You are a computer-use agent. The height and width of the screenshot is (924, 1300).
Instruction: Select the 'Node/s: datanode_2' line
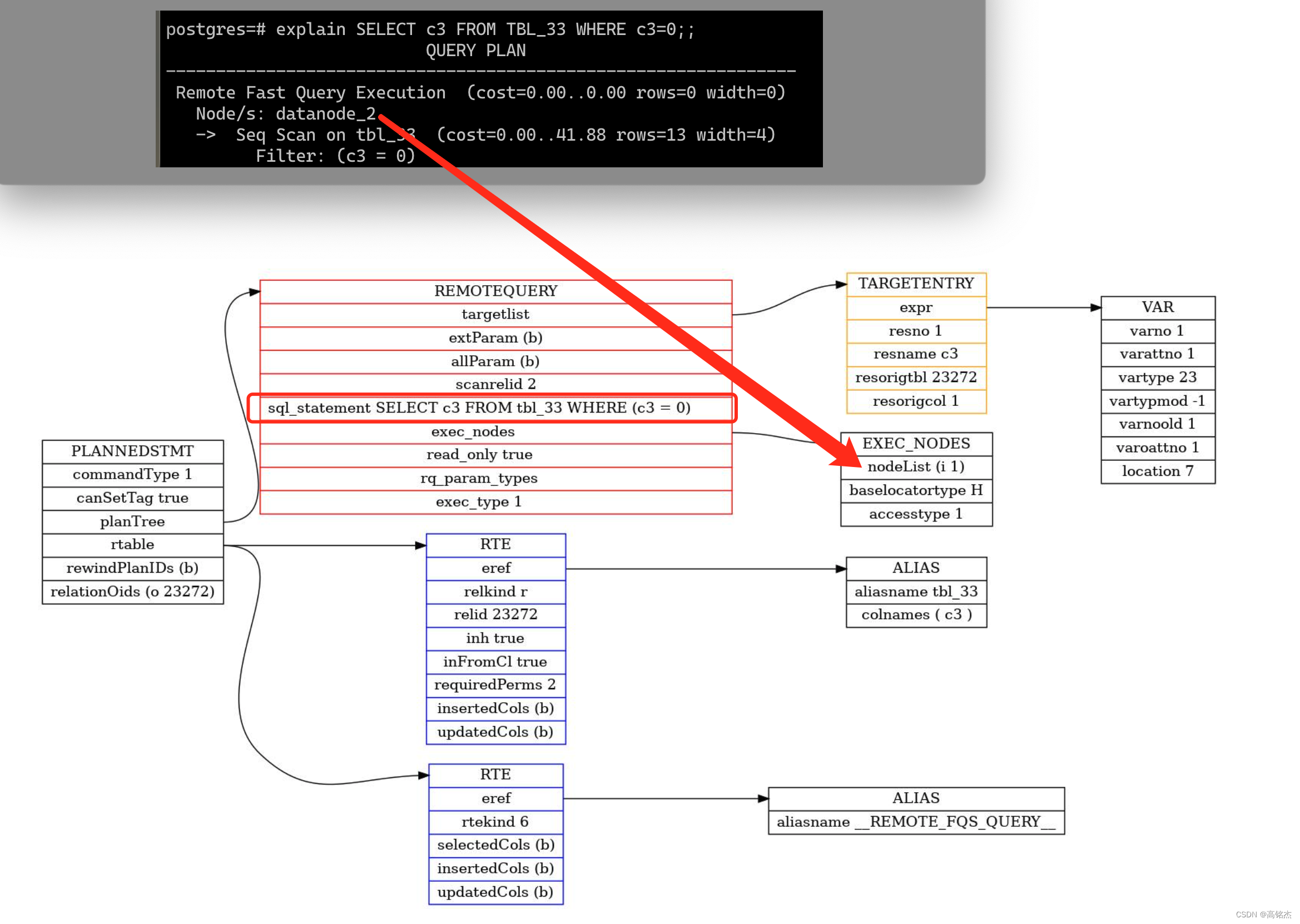point(286,114)
